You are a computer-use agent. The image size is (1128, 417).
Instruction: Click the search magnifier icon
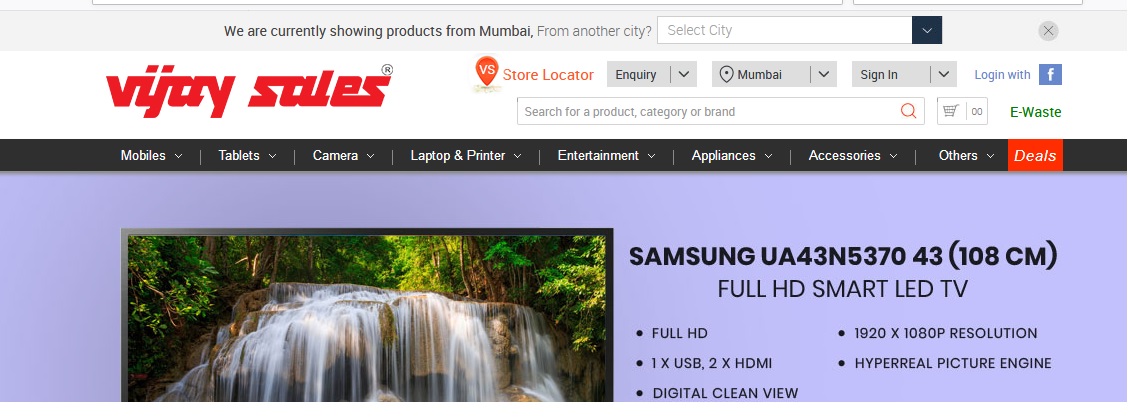pyautogui.click(x=909, y=111)
